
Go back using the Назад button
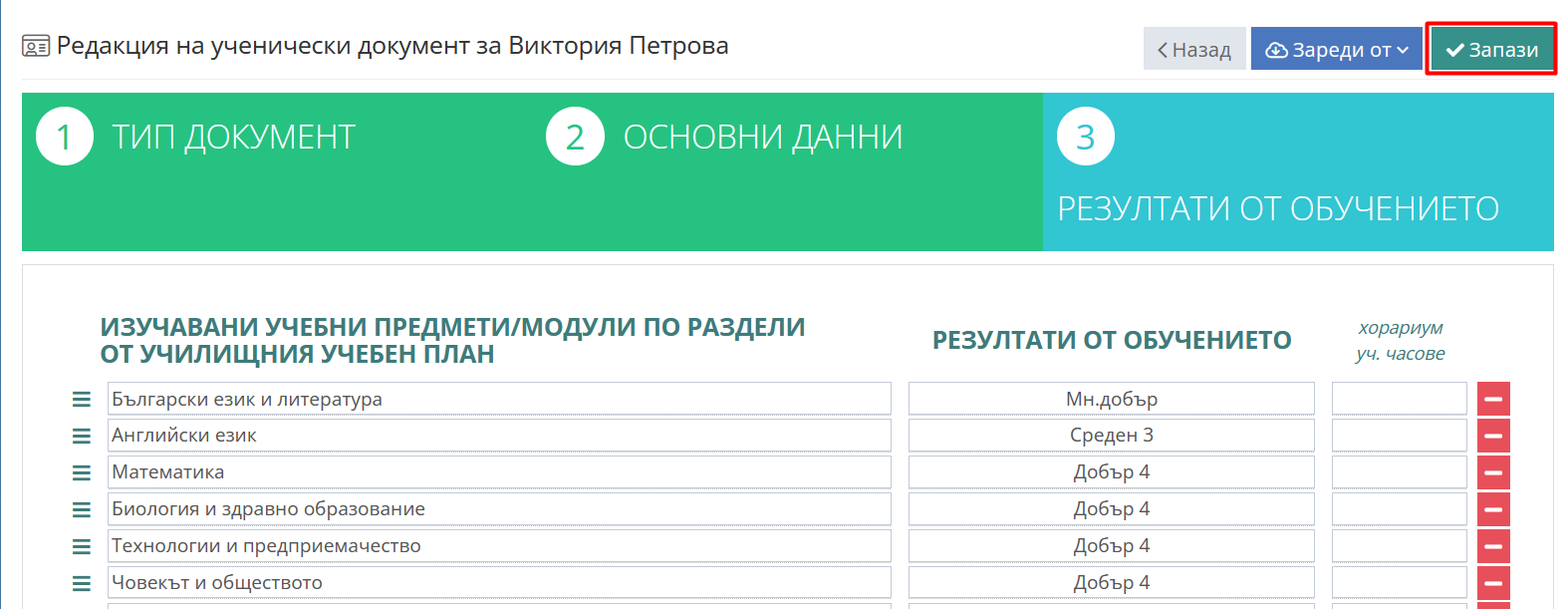(1194, 49)
